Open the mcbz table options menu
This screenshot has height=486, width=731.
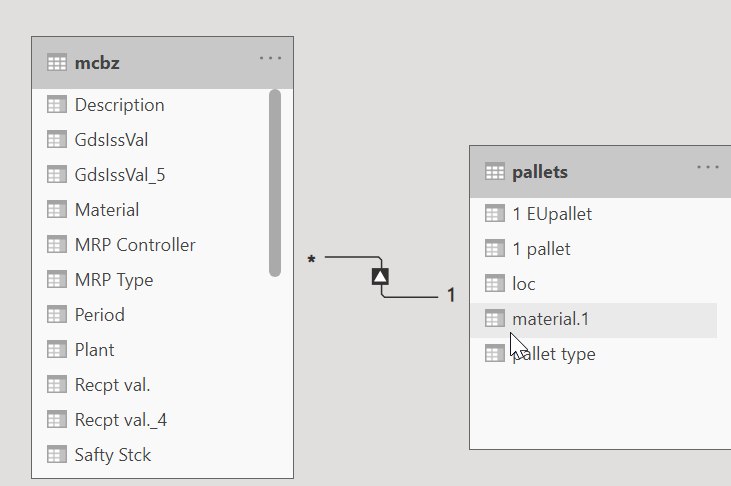[x=270, y=58]
